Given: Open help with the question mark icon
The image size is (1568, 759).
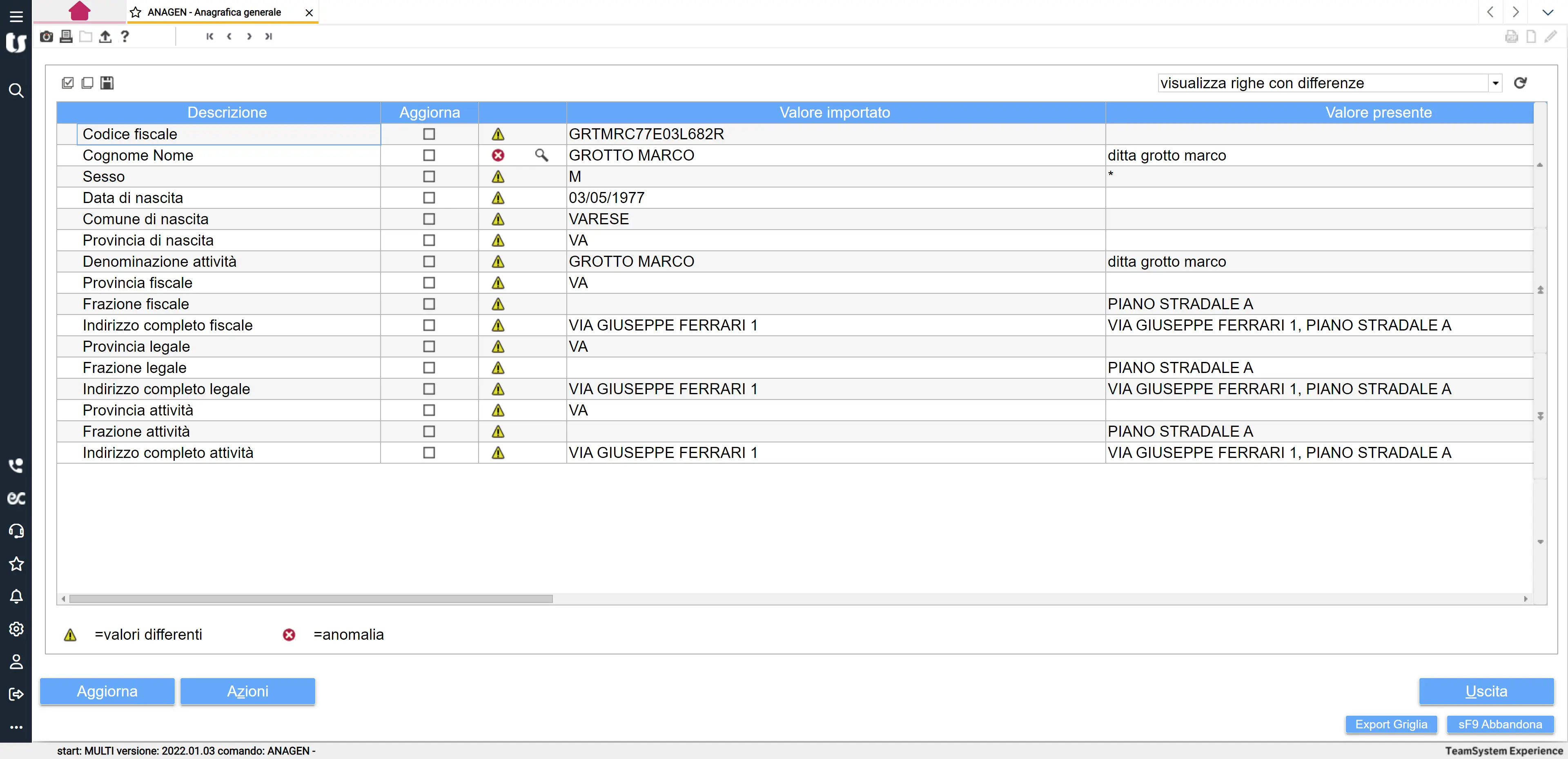Looking at the screenshot, I should click(125, 36).
